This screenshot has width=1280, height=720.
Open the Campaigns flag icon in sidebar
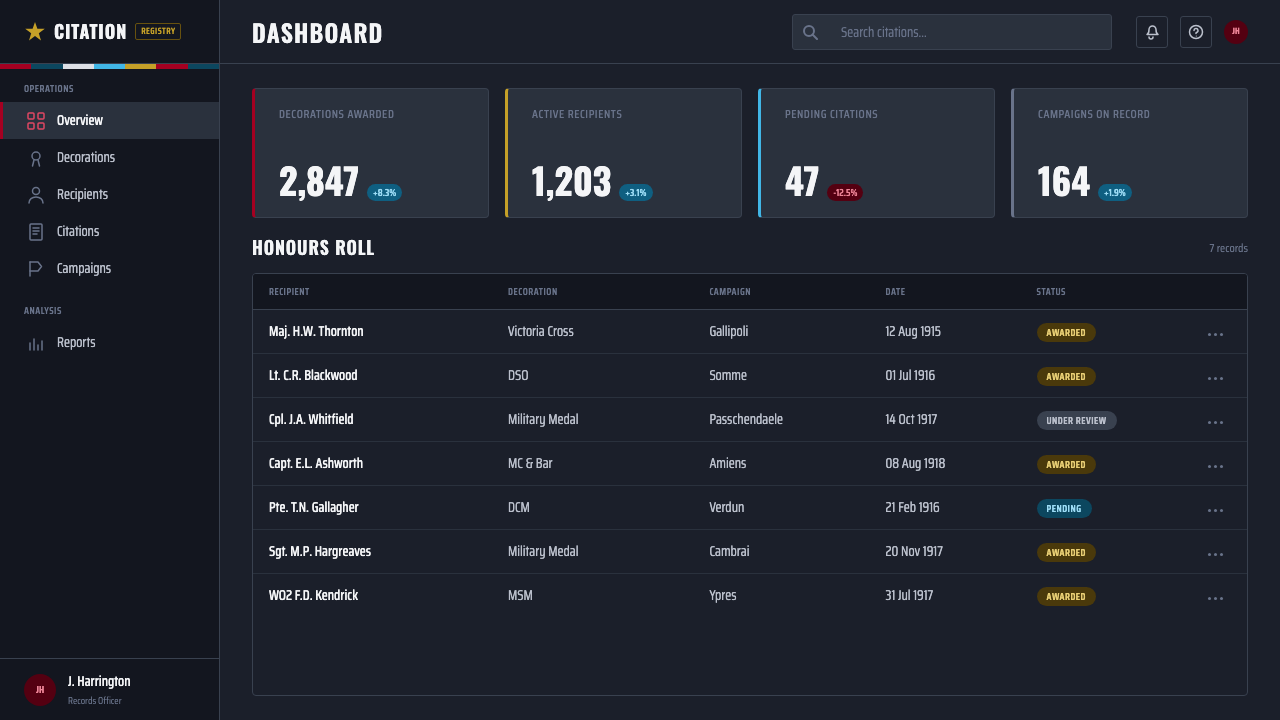coord(36,269)
